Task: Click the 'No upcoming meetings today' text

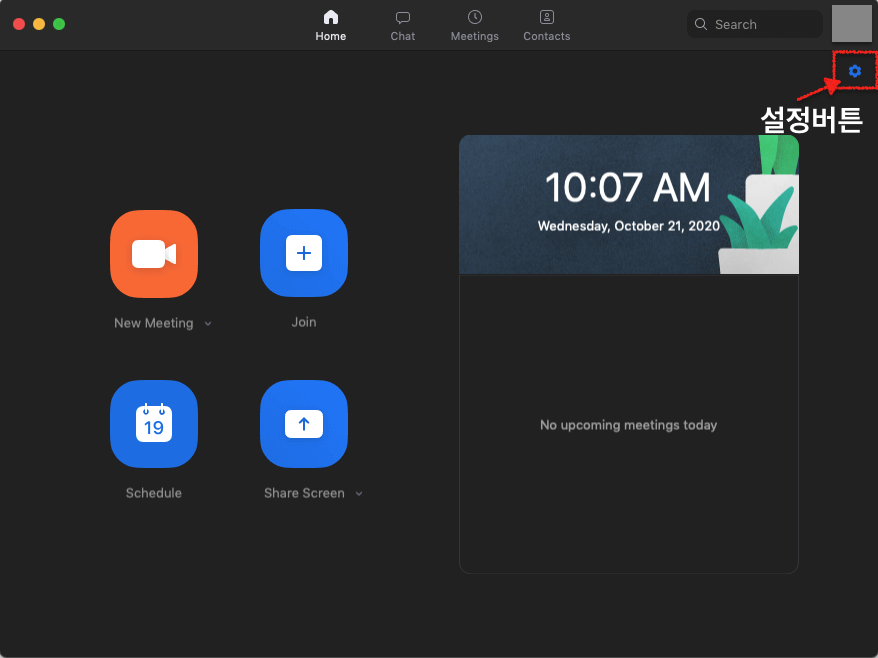Action: pos(629,425)
